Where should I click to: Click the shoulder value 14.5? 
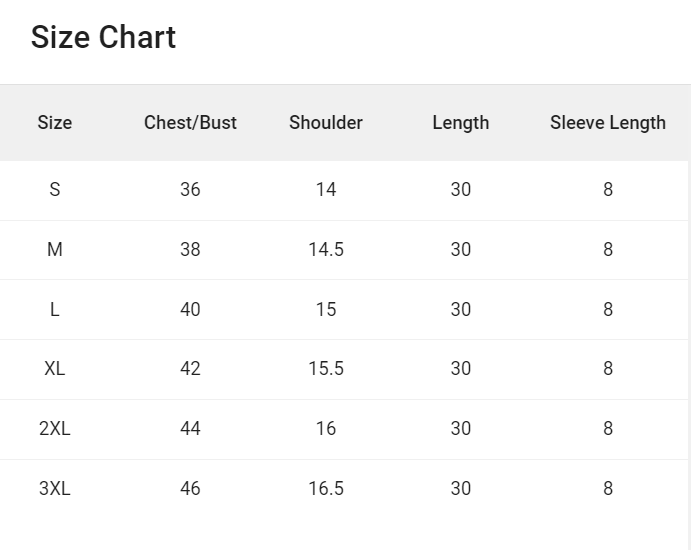(326, 250)
